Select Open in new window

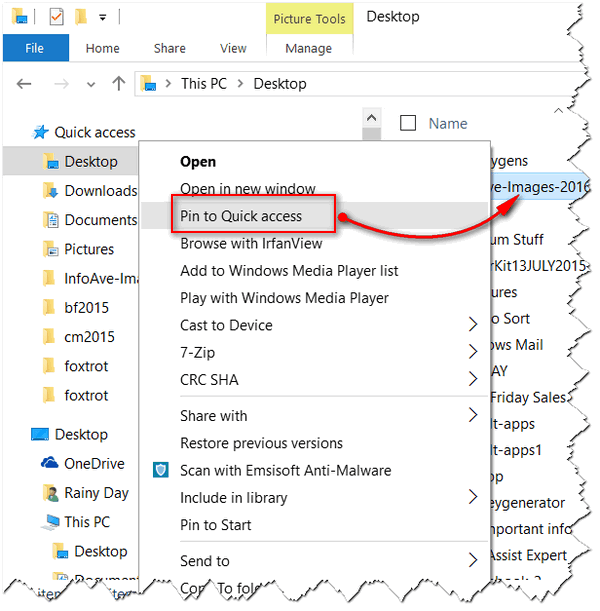click(247, 189)
